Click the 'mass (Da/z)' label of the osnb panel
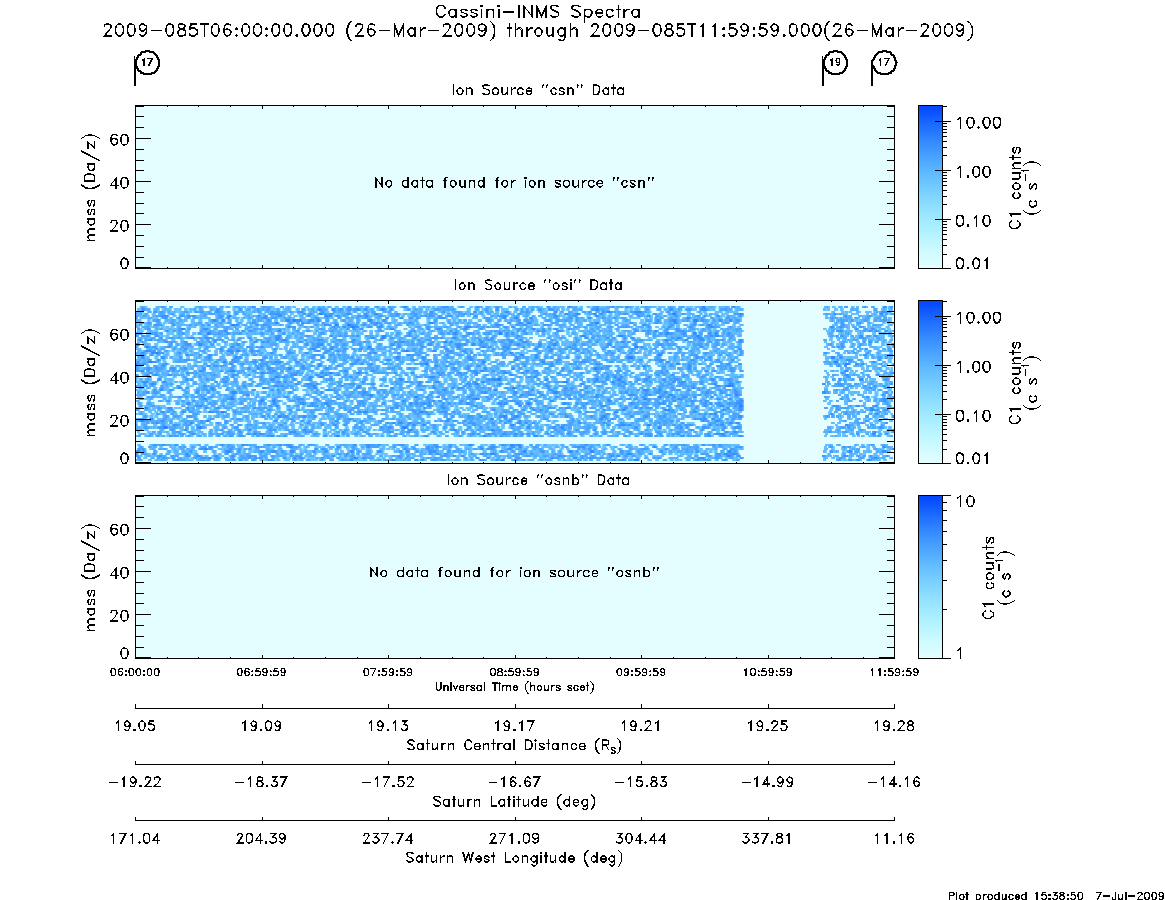Screen dimensions: 1165x900 [x=91, y=577]
